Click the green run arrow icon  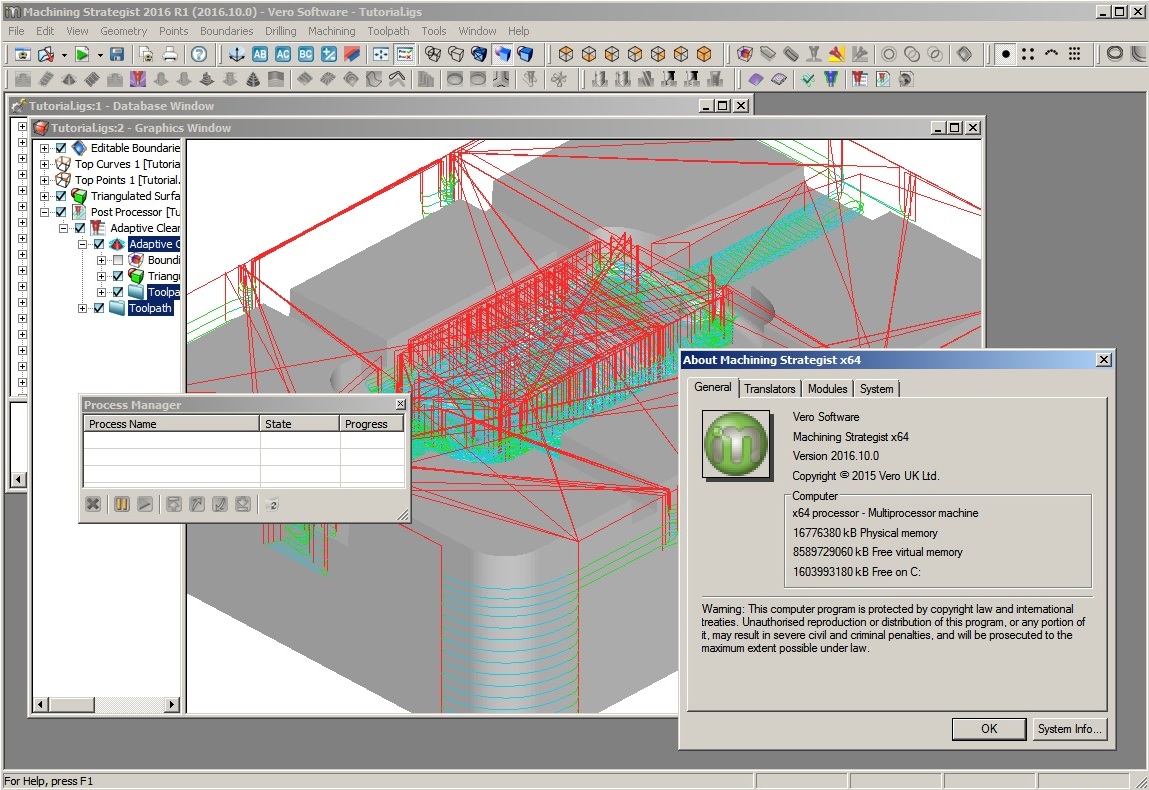[82, 54]
